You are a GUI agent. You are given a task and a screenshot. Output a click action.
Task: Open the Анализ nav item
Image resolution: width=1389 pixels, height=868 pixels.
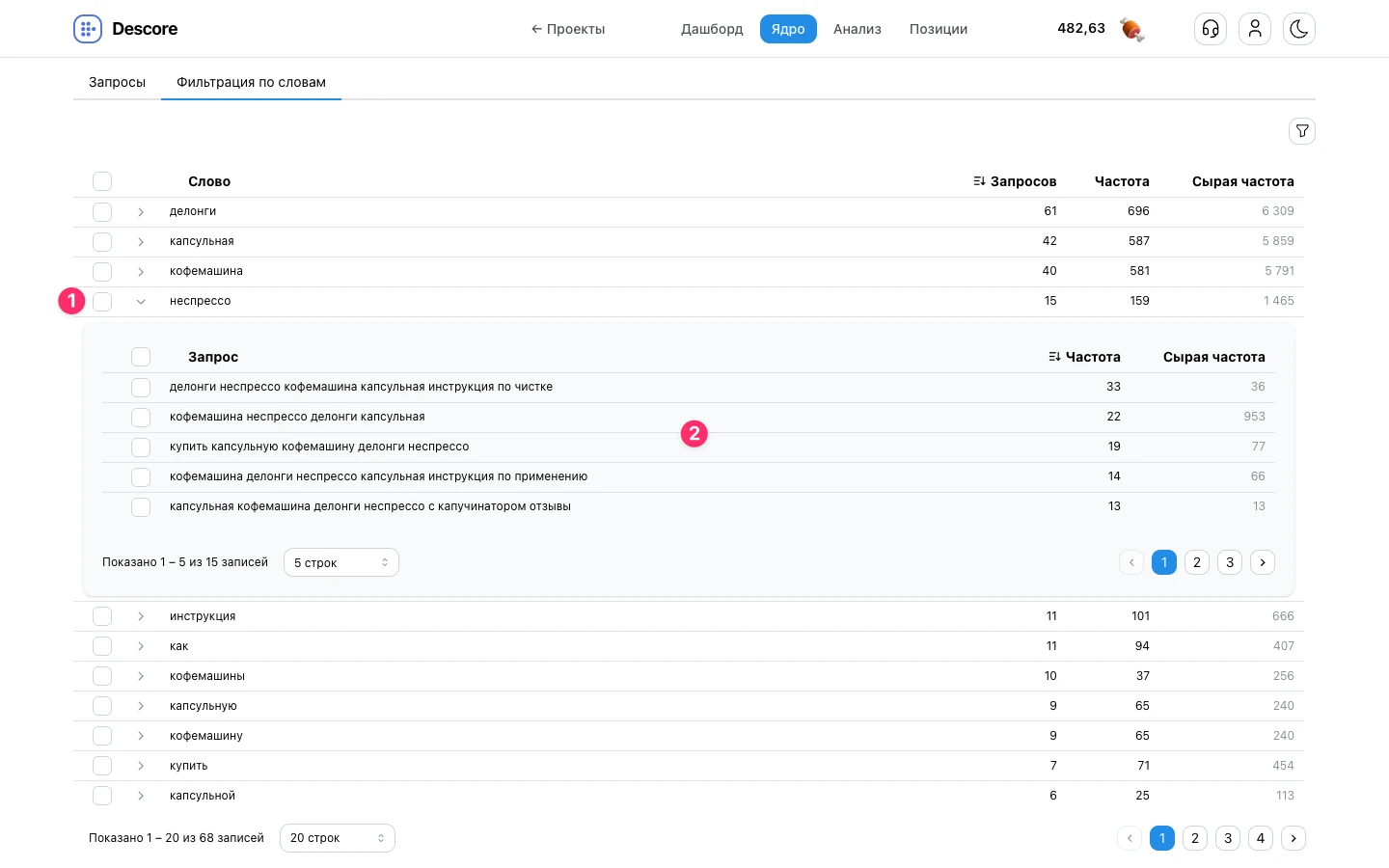point(858,29)
